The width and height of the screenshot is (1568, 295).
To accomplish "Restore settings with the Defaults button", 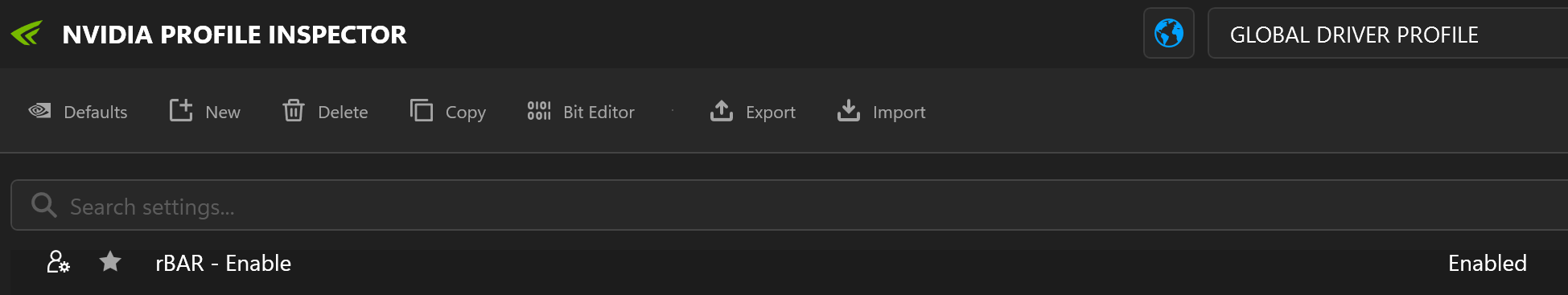I will click(x=78, y=112).
